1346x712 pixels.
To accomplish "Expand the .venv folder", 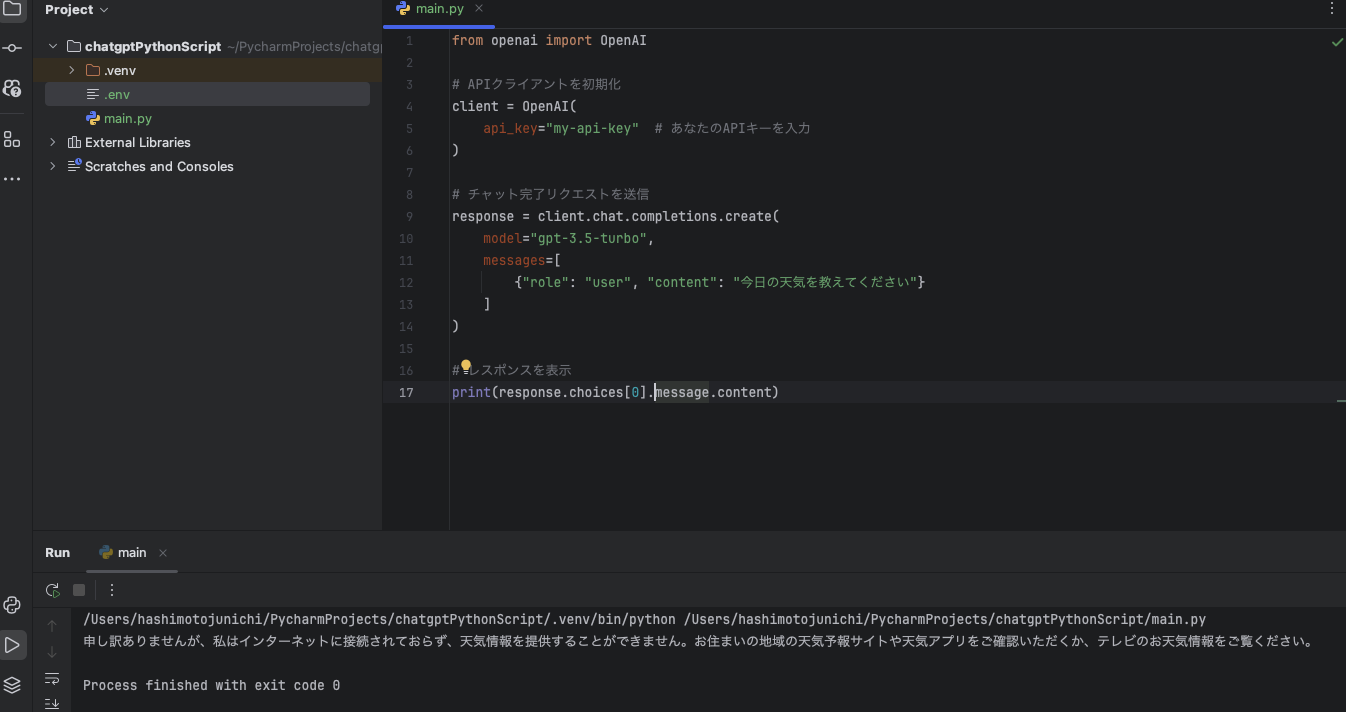I will pos(70,70).
